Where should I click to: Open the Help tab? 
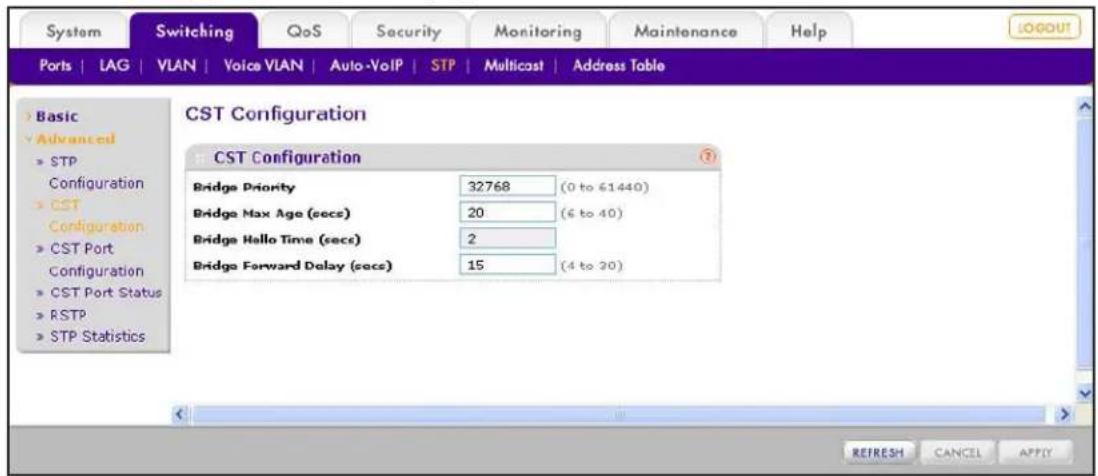click(809, 32)
